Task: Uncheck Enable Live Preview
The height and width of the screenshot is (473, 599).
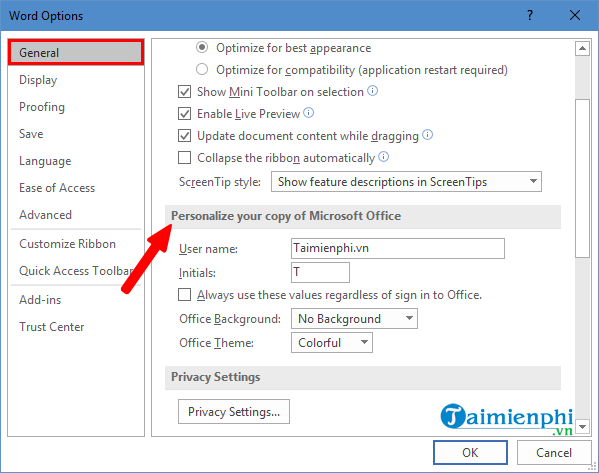Action: [185, 114]
